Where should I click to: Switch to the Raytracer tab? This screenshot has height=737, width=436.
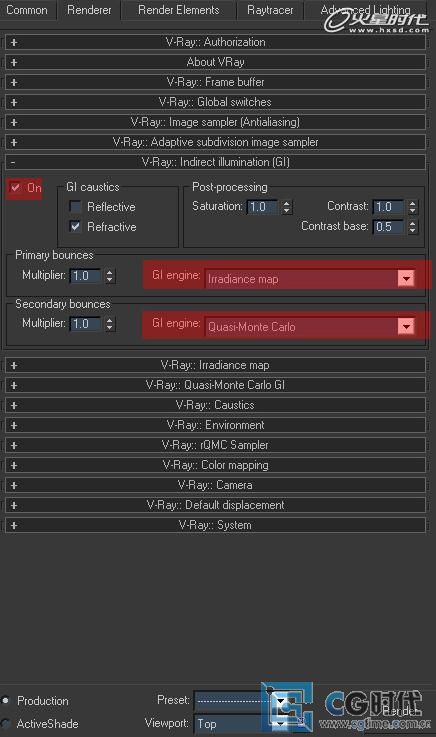click(x=270, y=10)
